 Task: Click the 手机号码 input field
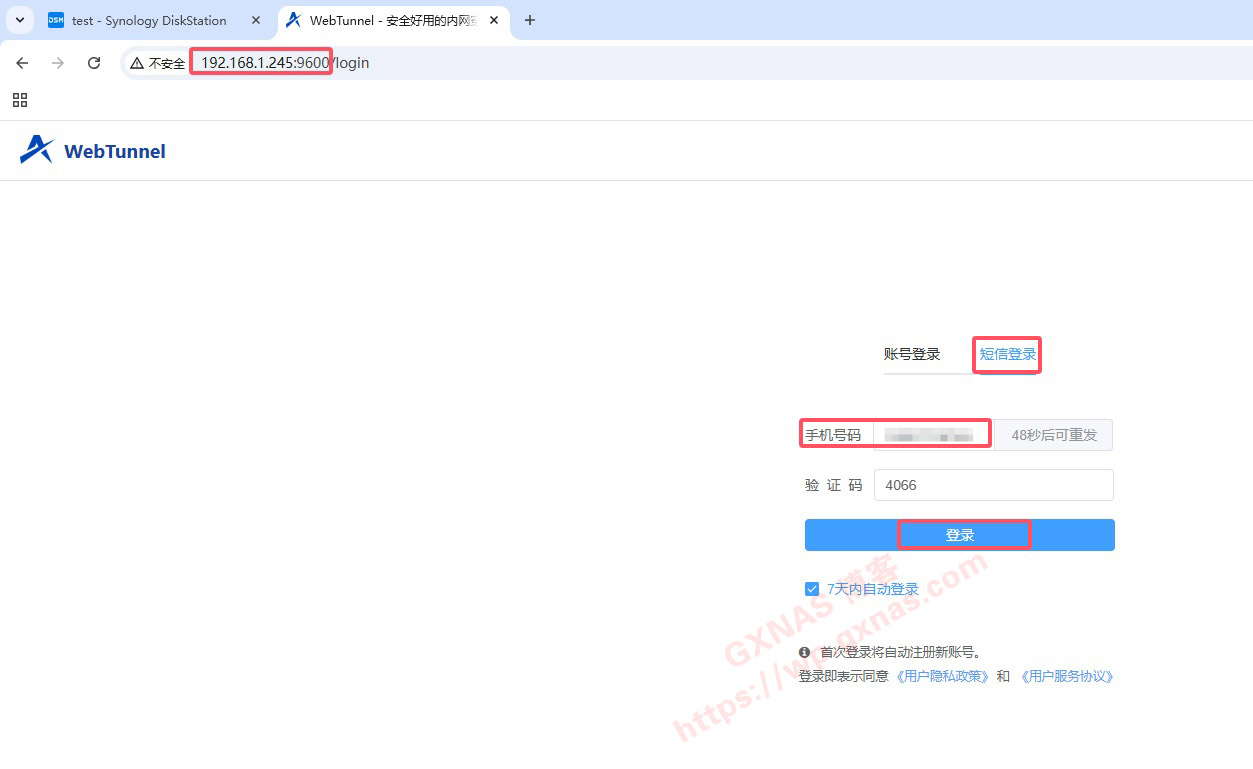point(932,435)
